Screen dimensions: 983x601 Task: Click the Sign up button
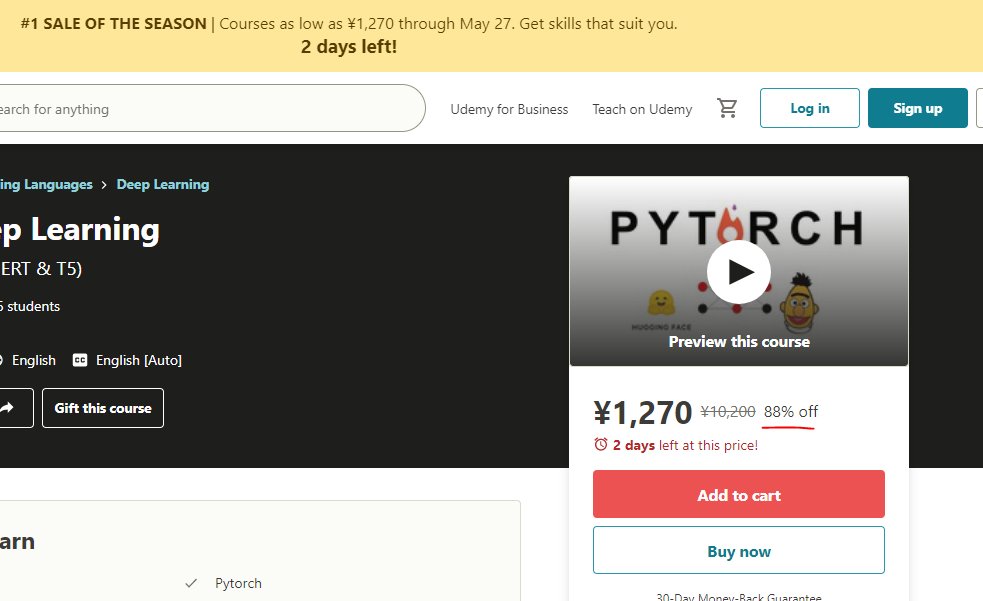(x=918, y=108)
